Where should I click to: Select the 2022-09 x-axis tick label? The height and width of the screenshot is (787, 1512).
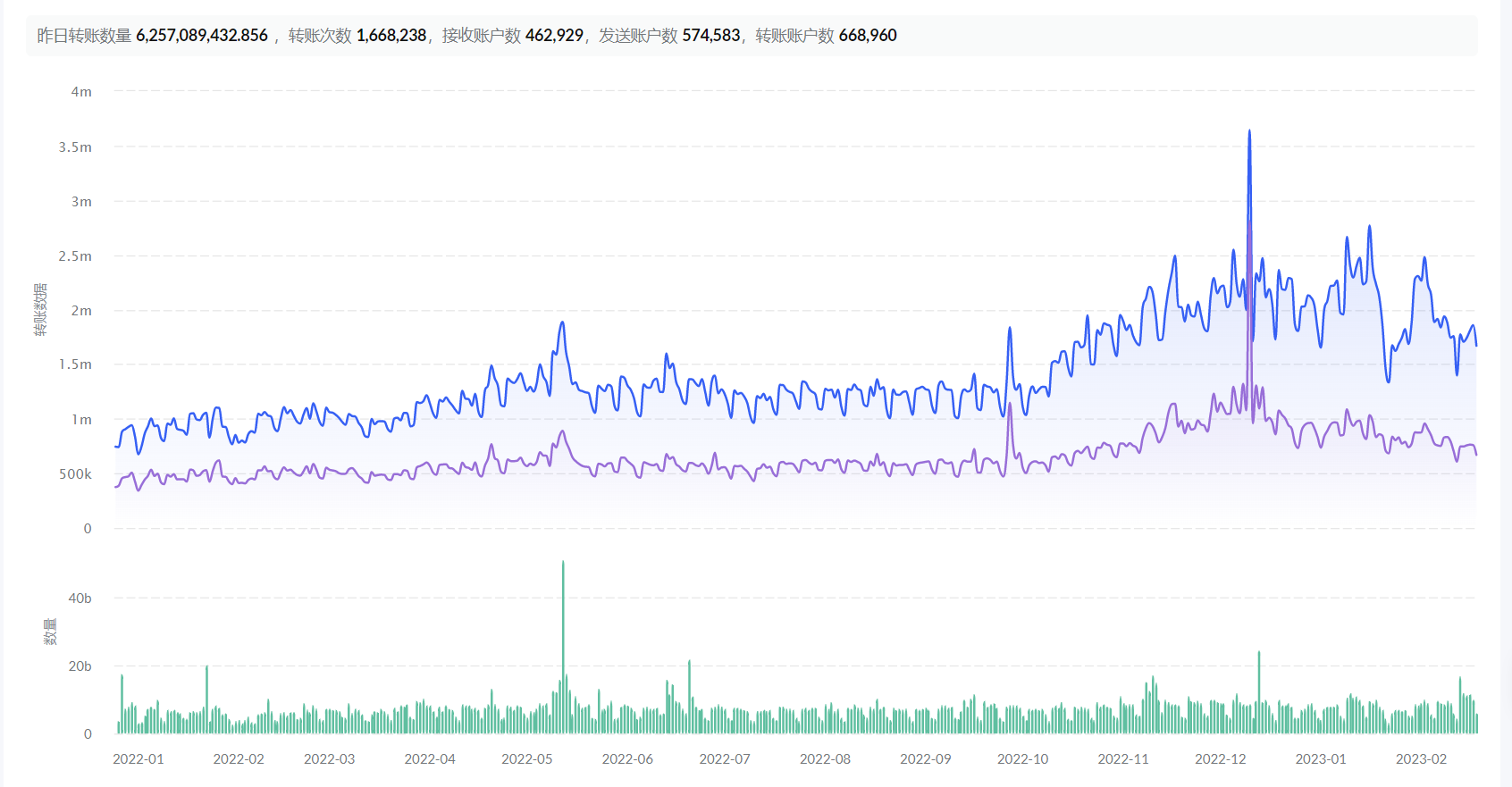tap(925, 759)
